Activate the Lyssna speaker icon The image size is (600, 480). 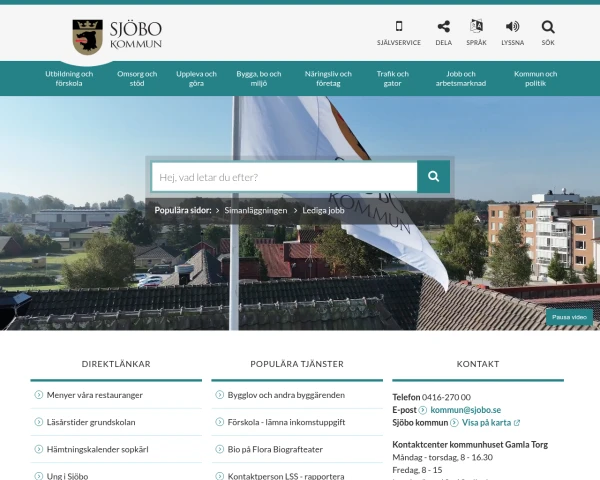512,27
